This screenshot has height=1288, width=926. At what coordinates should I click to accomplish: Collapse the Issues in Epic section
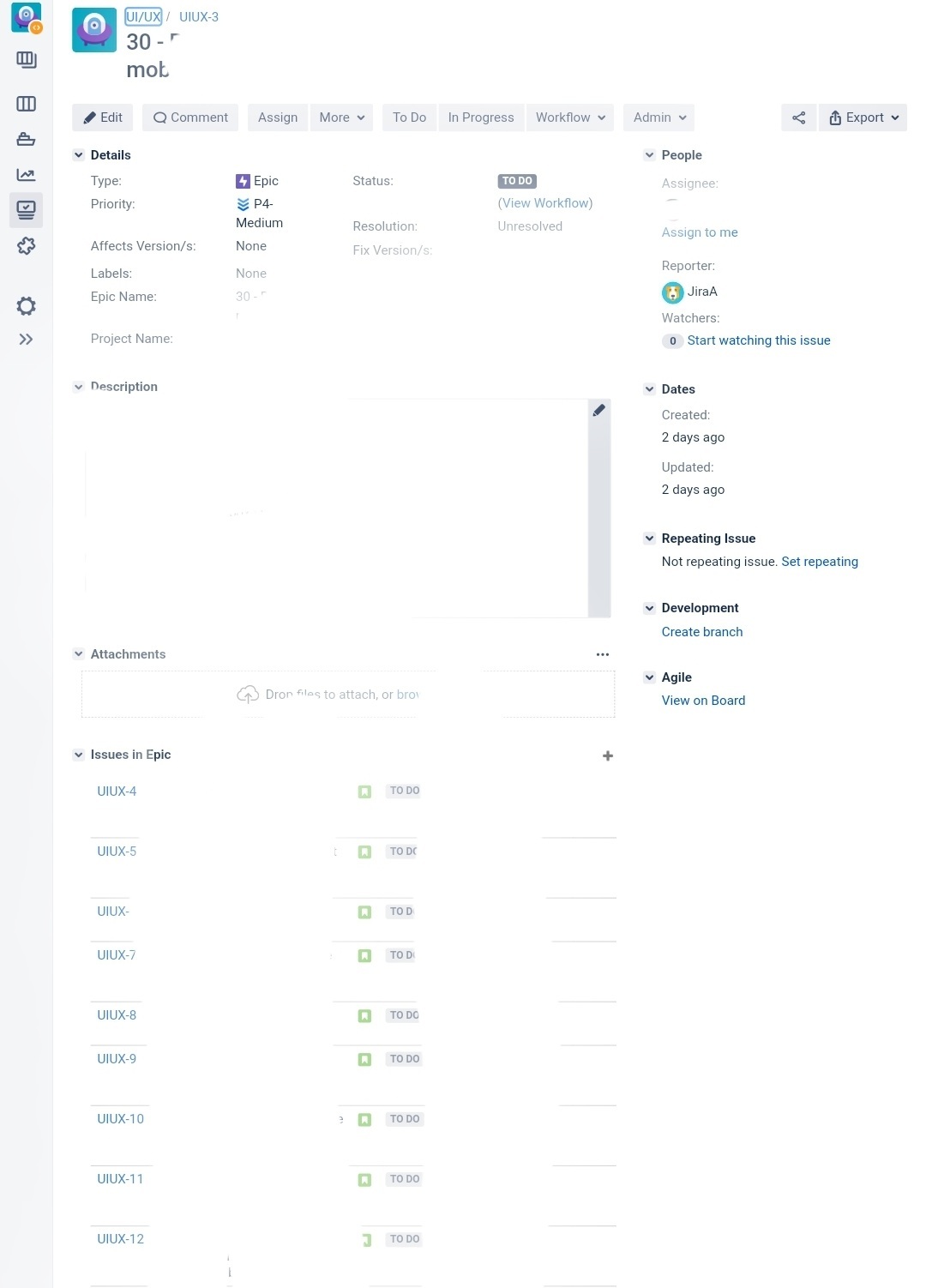[79, 755]
